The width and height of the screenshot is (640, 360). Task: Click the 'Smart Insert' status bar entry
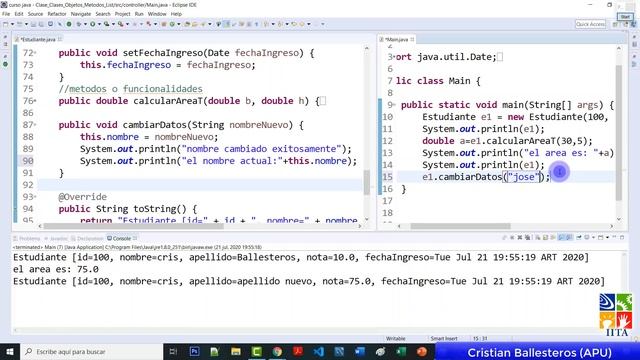pyautogui.click(x=444, y=338)
